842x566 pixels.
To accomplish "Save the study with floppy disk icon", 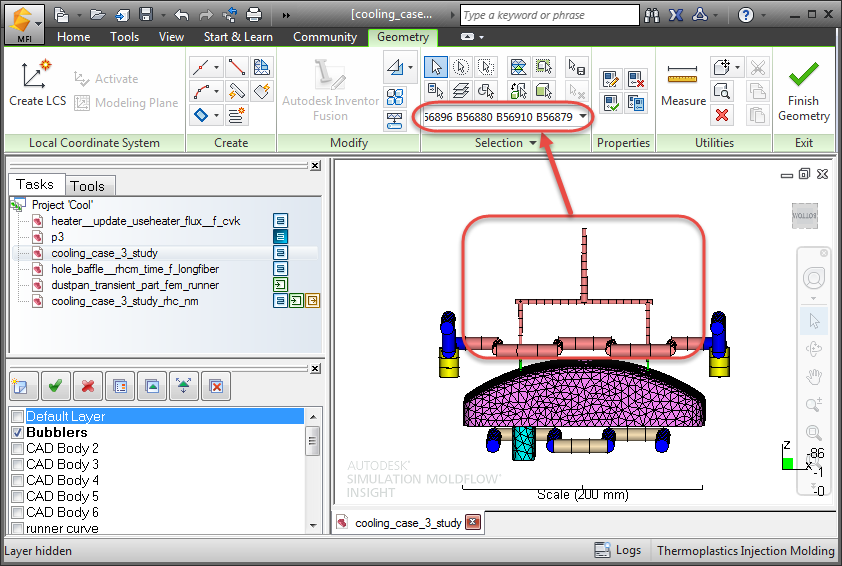I will point(146,14).
